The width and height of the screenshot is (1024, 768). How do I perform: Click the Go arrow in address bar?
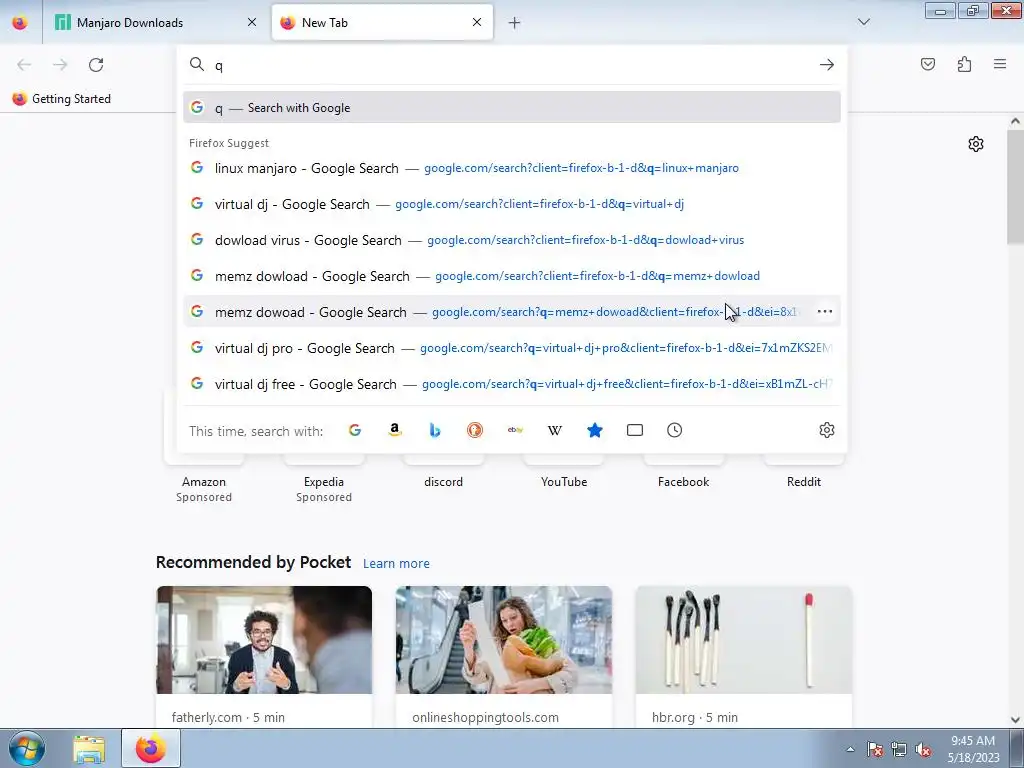[827, 65]
